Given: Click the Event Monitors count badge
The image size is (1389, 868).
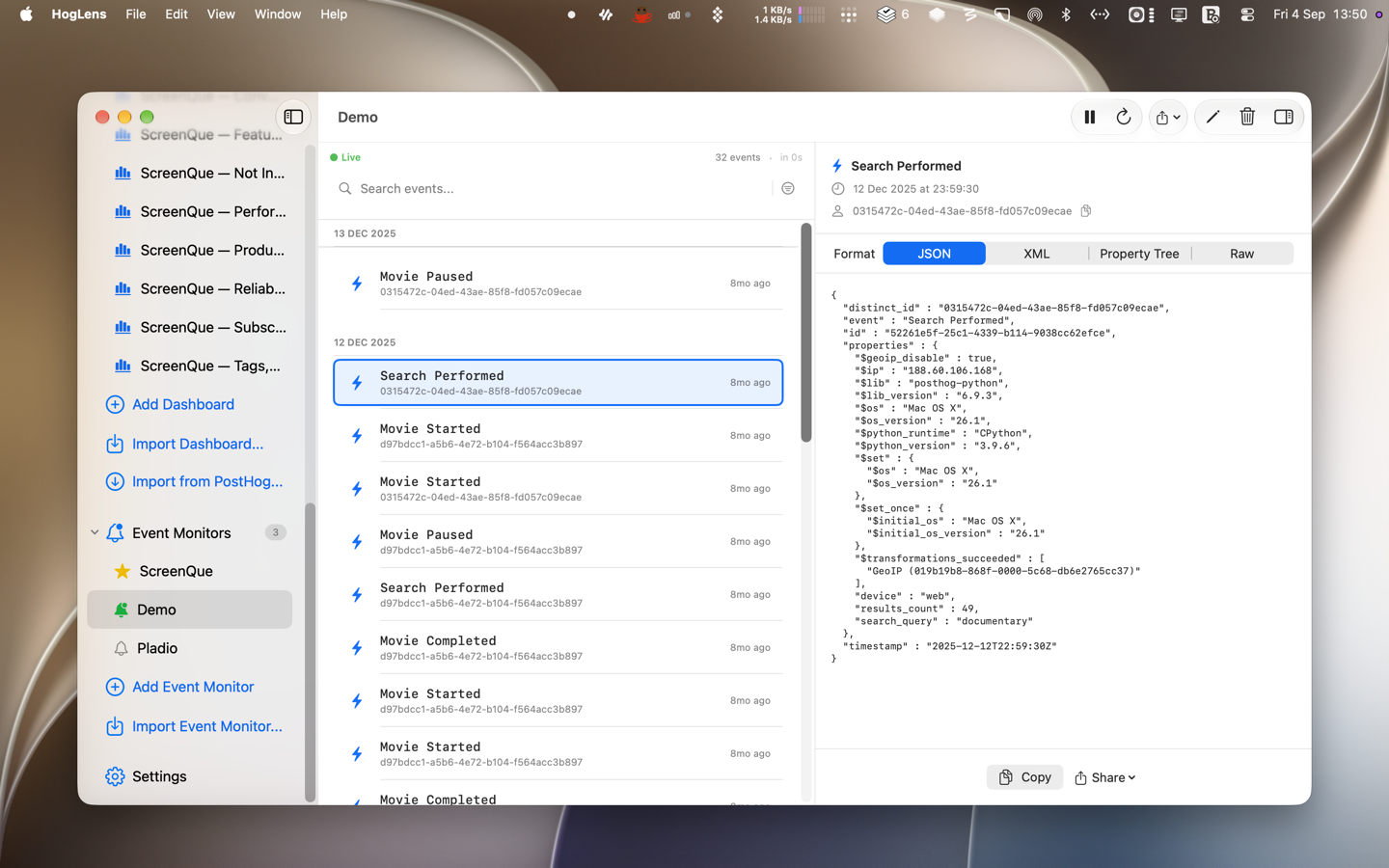Looking at the screenshot, I should click(x=276, y=532).
